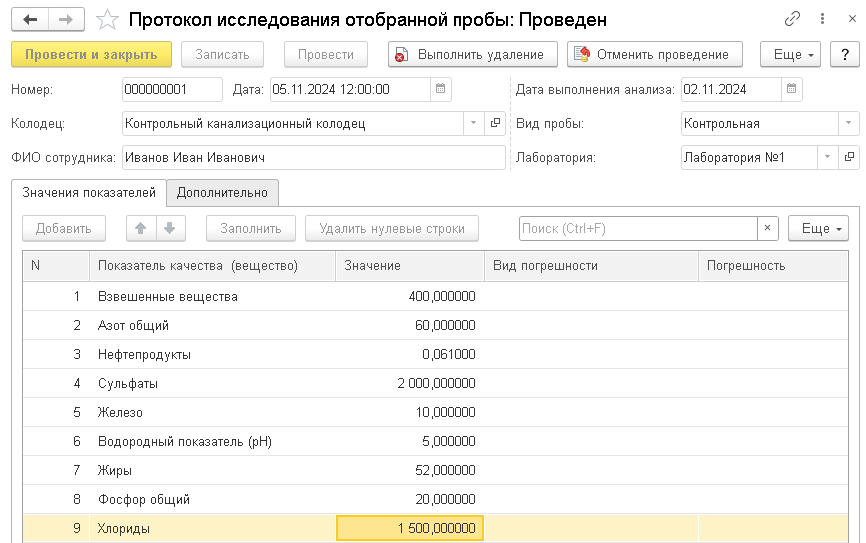Add document to favorites with star icon
The width and height of the screenshot is (866, 543).
(107, 19)
